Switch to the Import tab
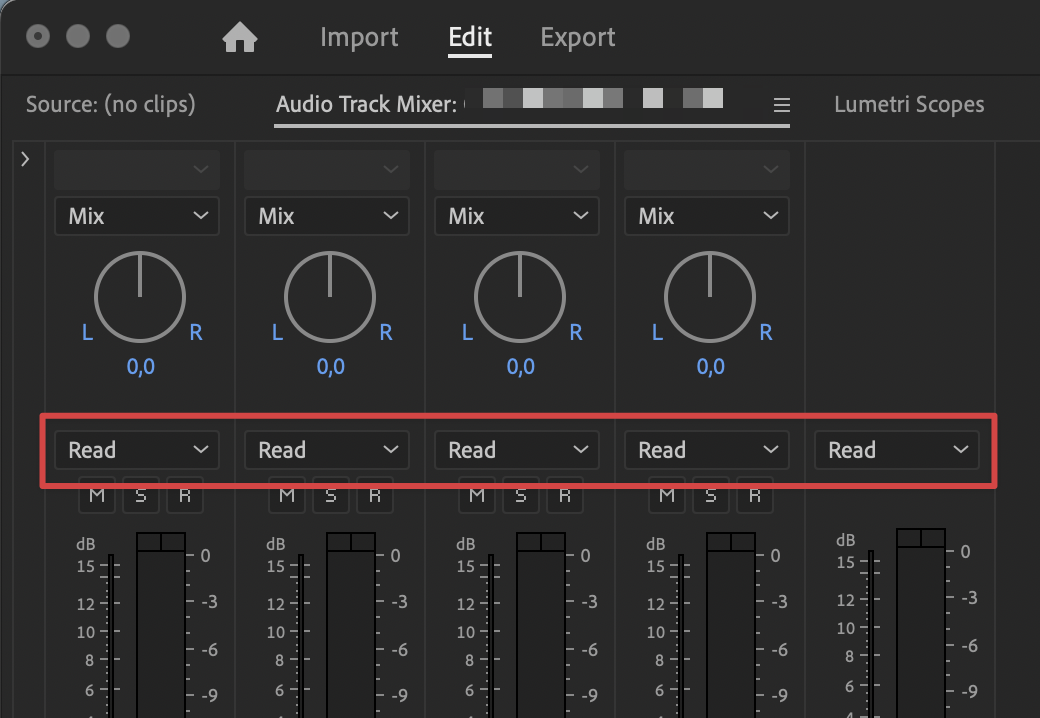The image size is (1040, 718). 359,37
